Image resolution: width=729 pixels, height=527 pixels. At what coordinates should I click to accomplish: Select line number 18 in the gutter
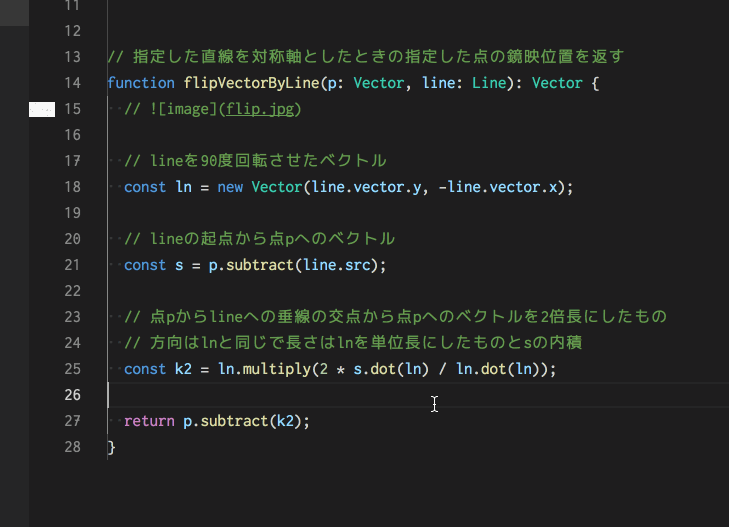click(71, 187)
